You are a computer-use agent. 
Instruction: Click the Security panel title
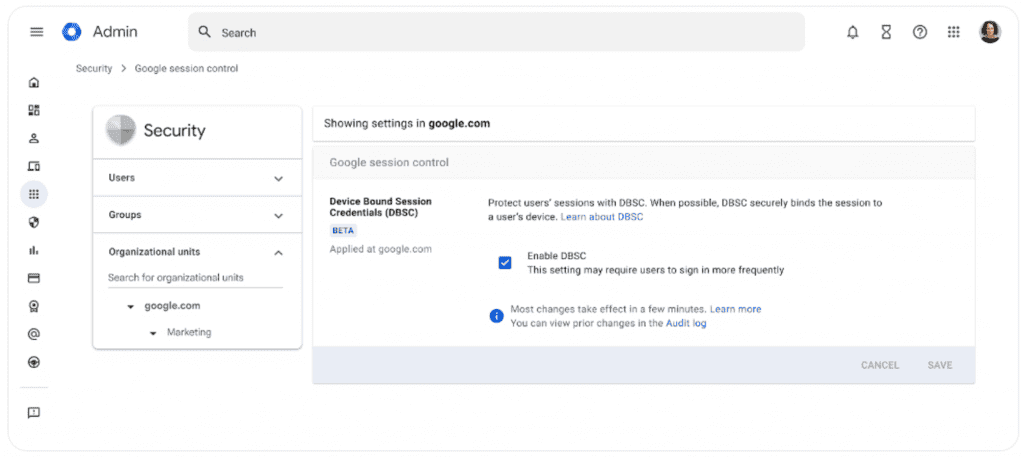174,131
